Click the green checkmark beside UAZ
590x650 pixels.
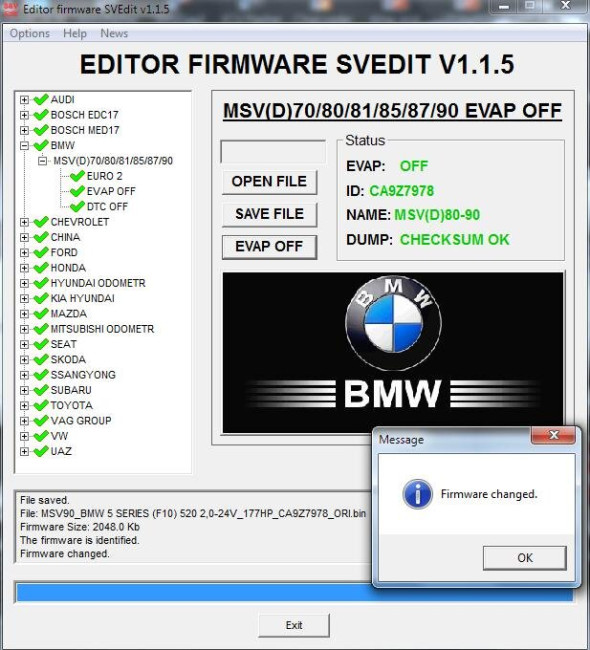pos(41,451)
